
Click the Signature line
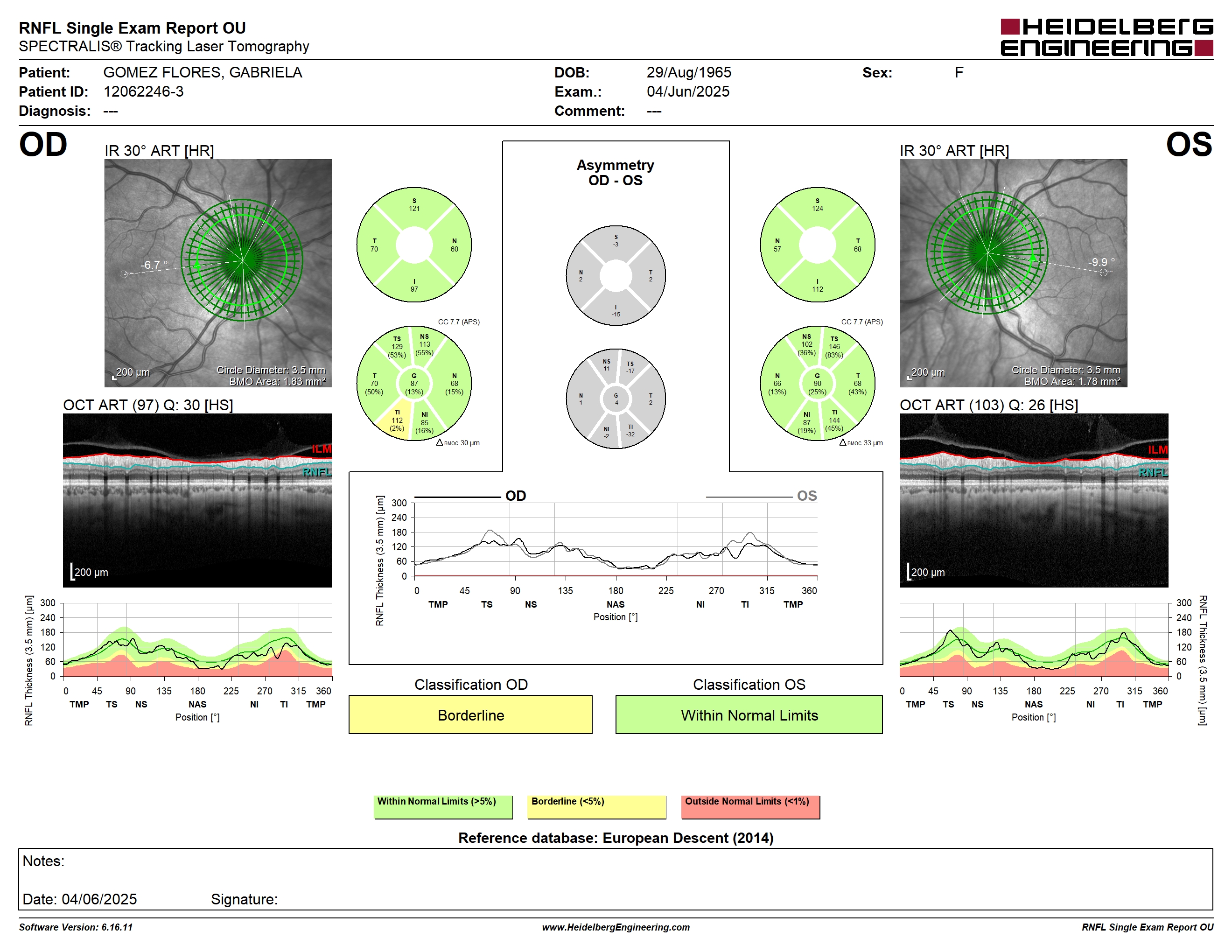click(244, 899)
